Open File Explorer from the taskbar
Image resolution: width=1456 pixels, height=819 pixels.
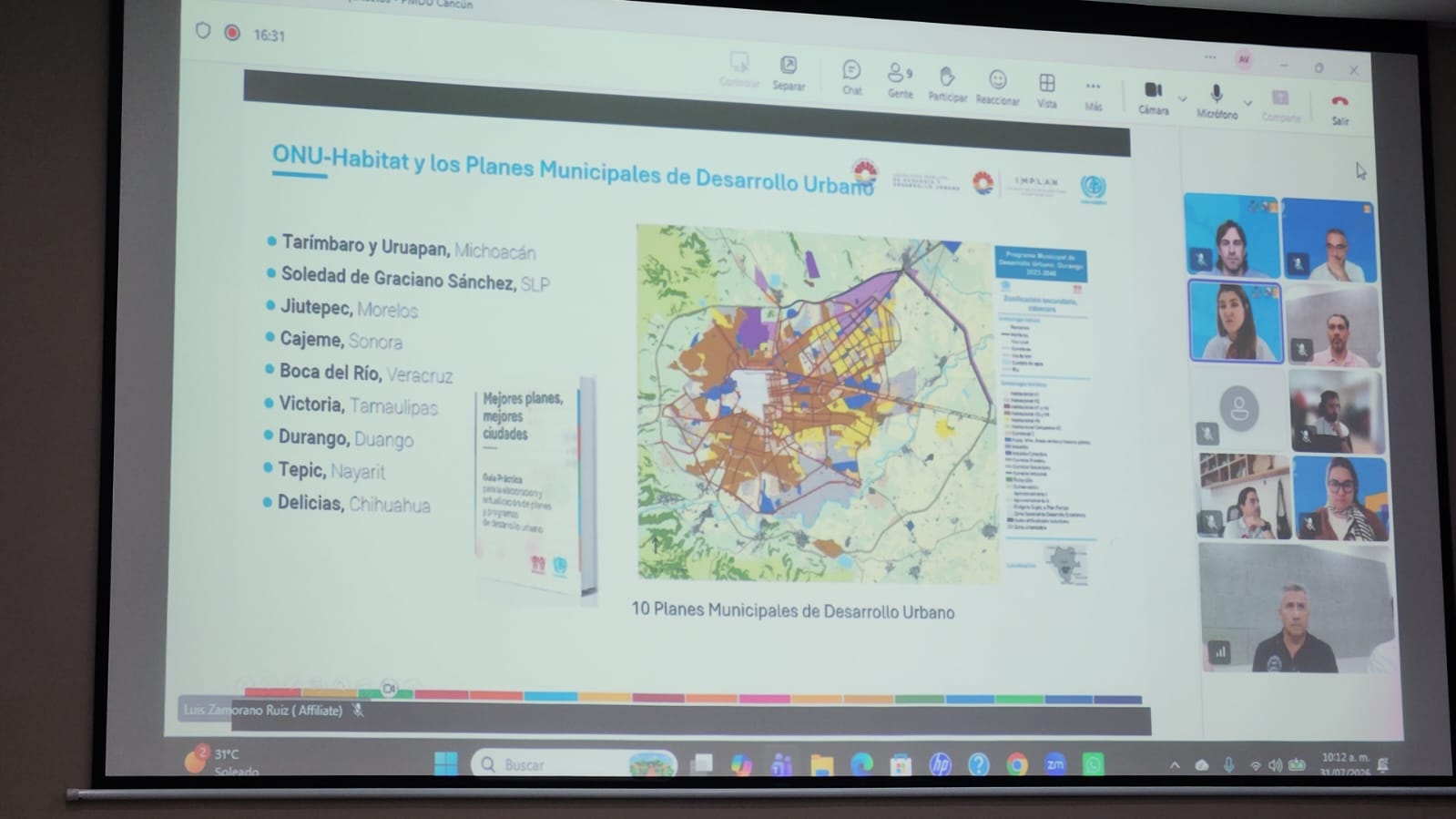point(821,765)
